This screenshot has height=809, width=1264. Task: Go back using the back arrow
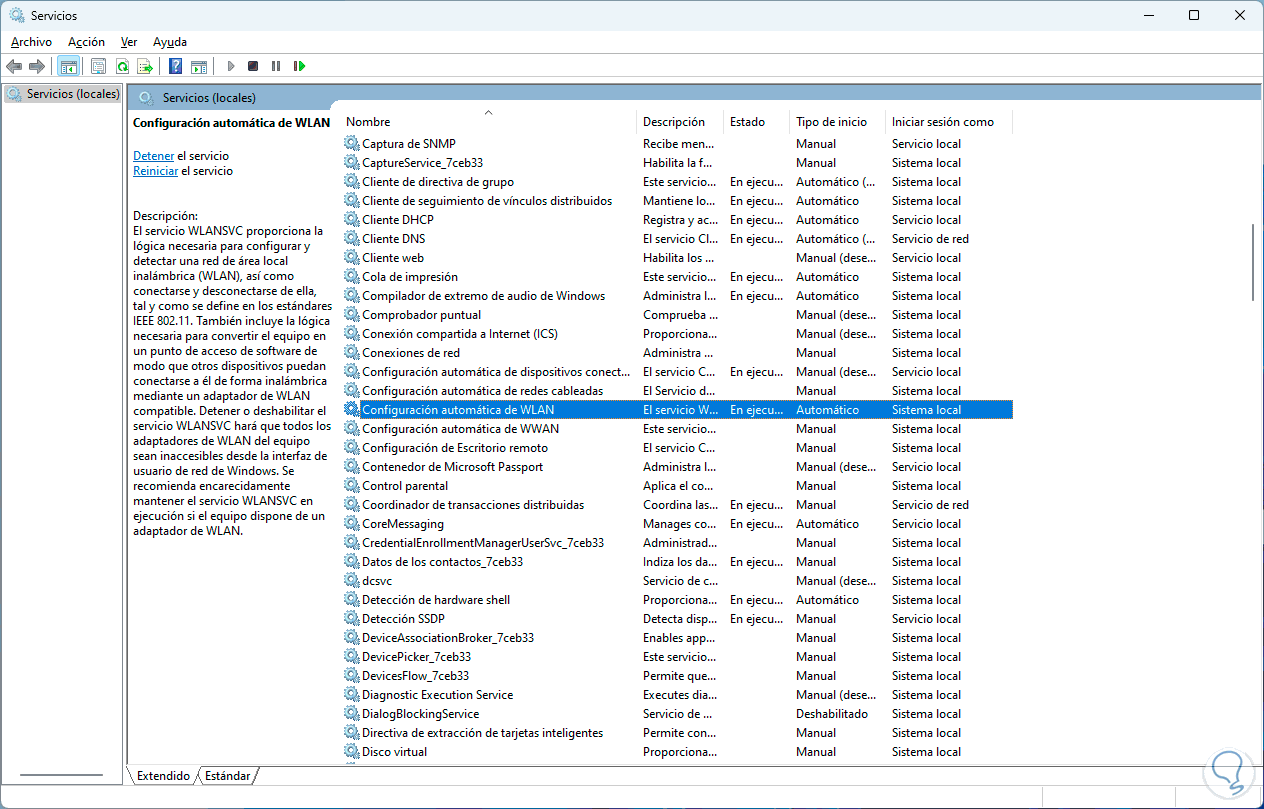point(14,66)
